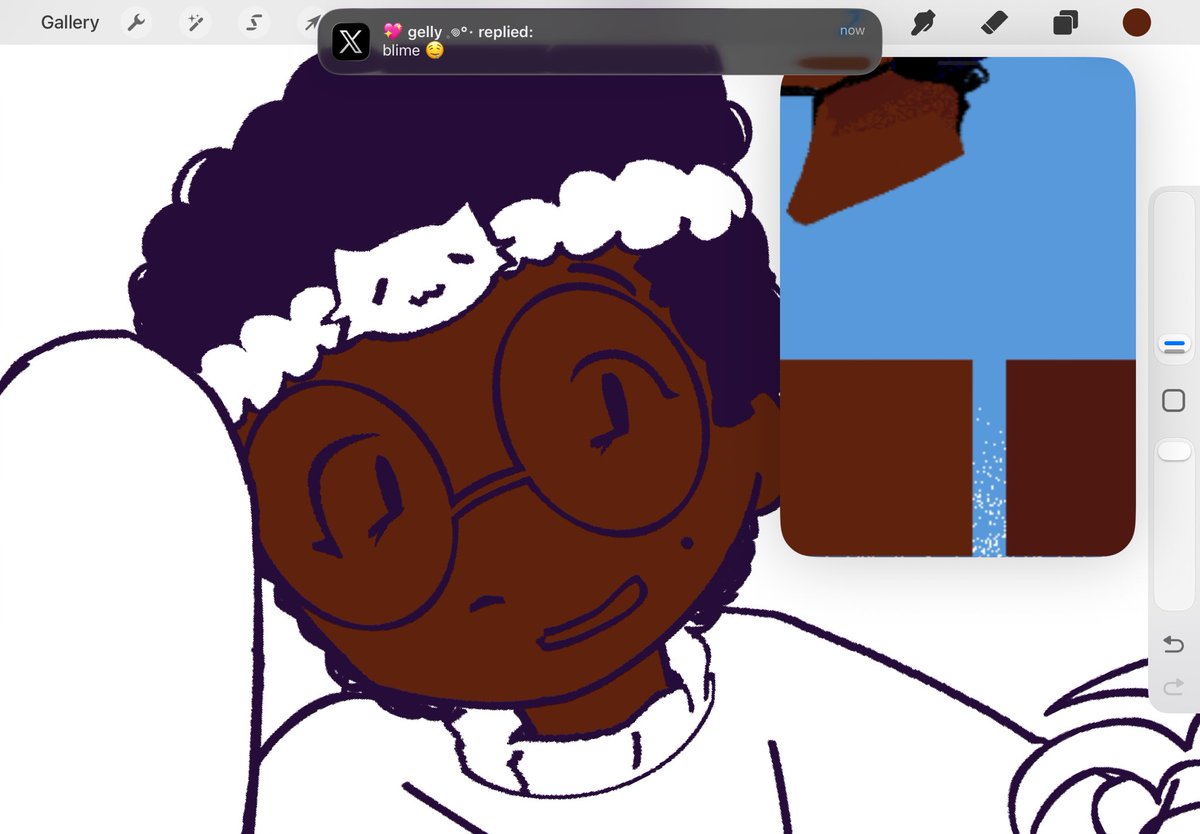Undo the last stroke
This screenshot has height=834, width=1200.
[x=1174, y=644]
